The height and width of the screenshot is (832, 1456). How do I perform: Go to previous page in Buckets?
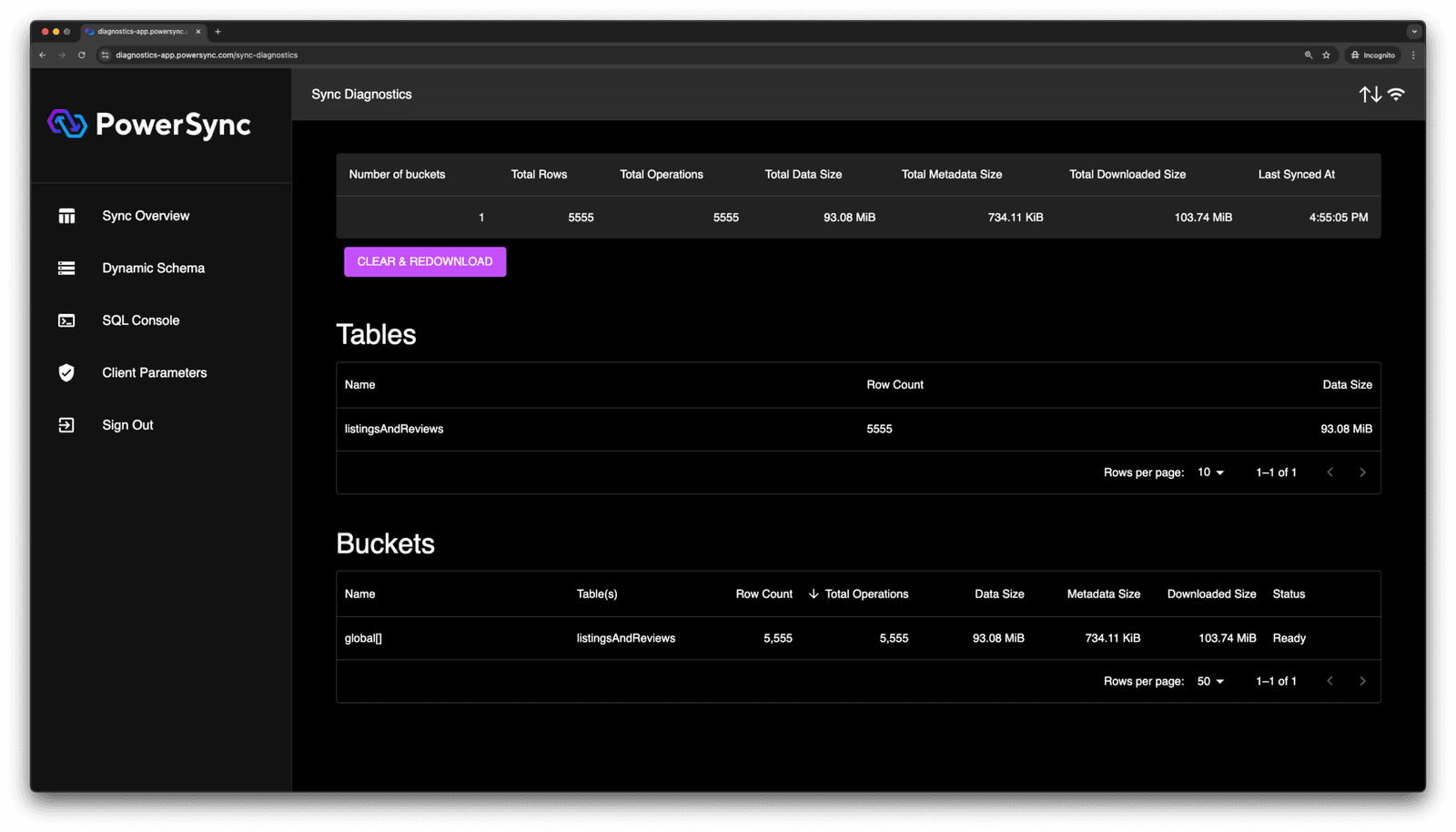1330,682
